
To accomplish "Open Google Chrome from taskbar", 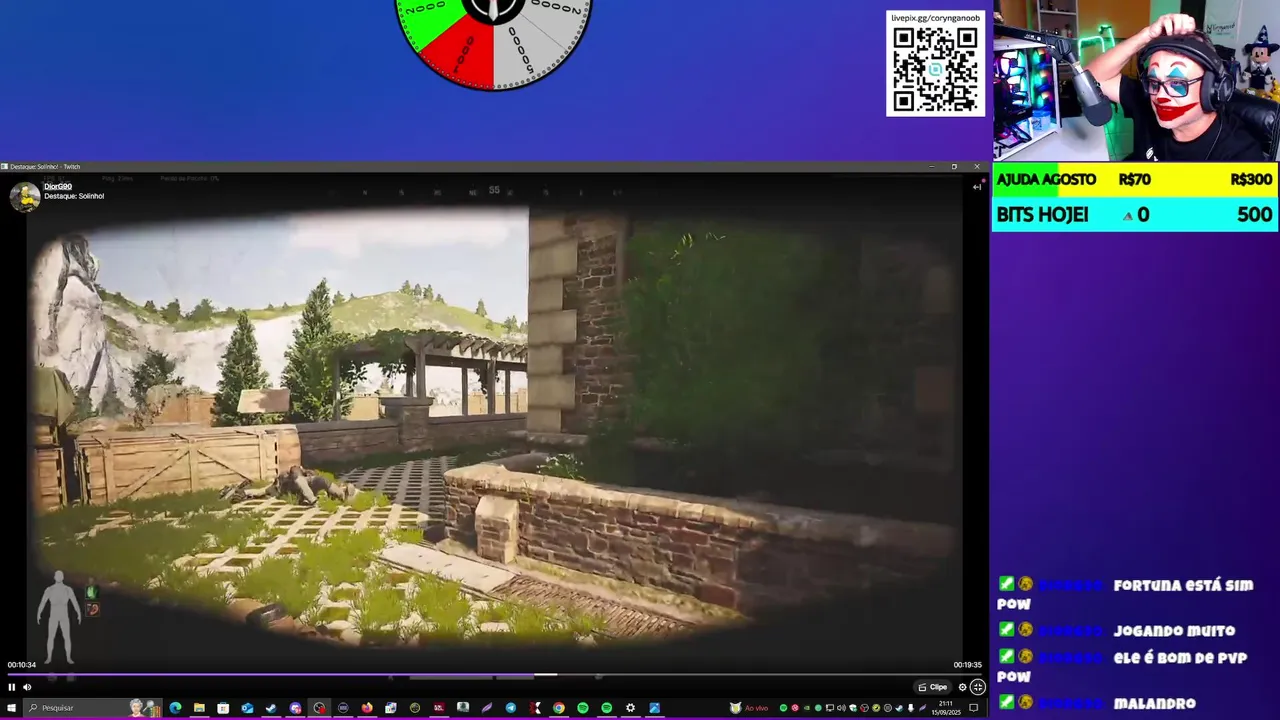I will 559,708.
